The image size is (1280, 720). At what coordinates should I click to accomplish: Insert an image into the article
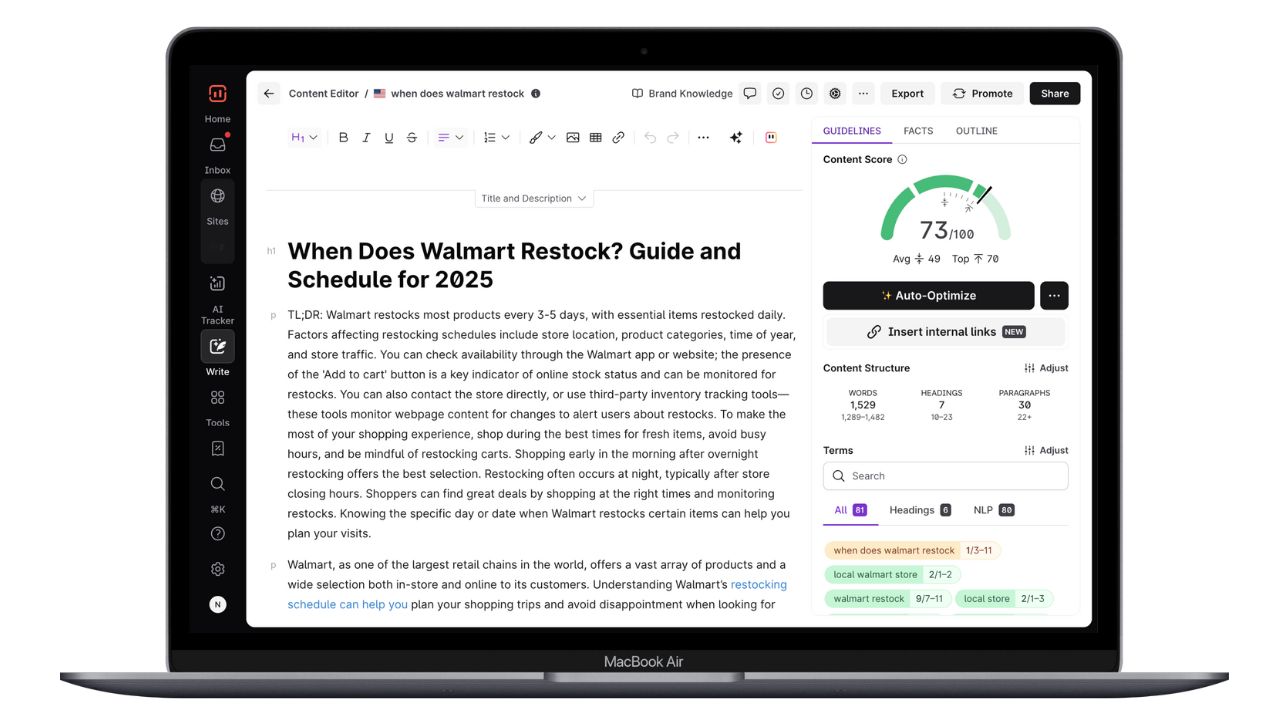[x=573, y=138]
